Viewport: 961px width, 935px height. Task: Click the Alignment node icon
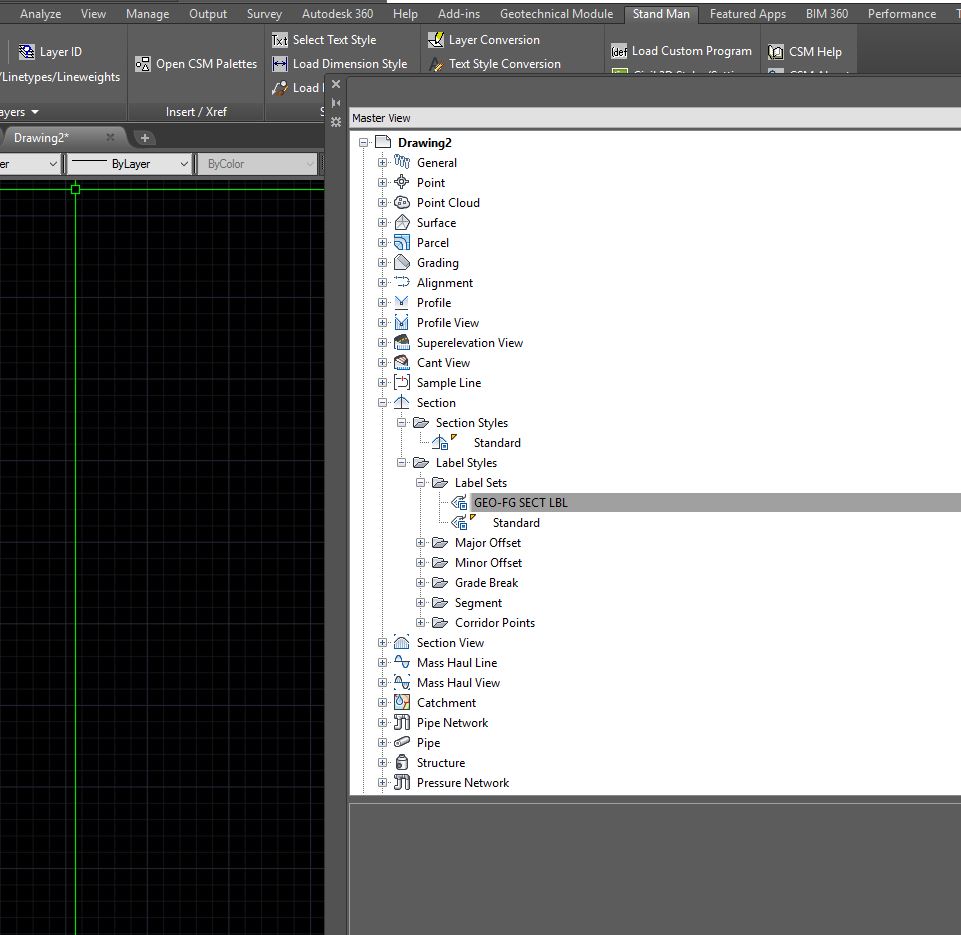(x=402, y=282)
